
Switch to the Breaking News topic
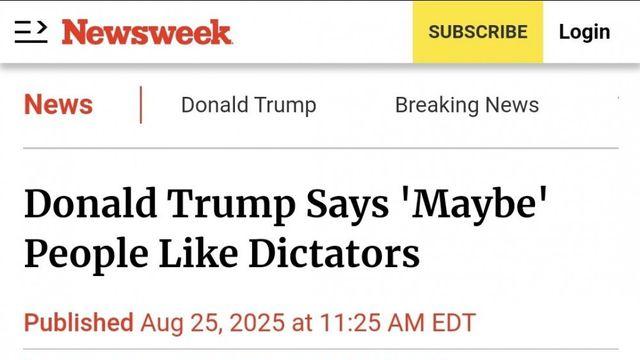tap(467, 105)
